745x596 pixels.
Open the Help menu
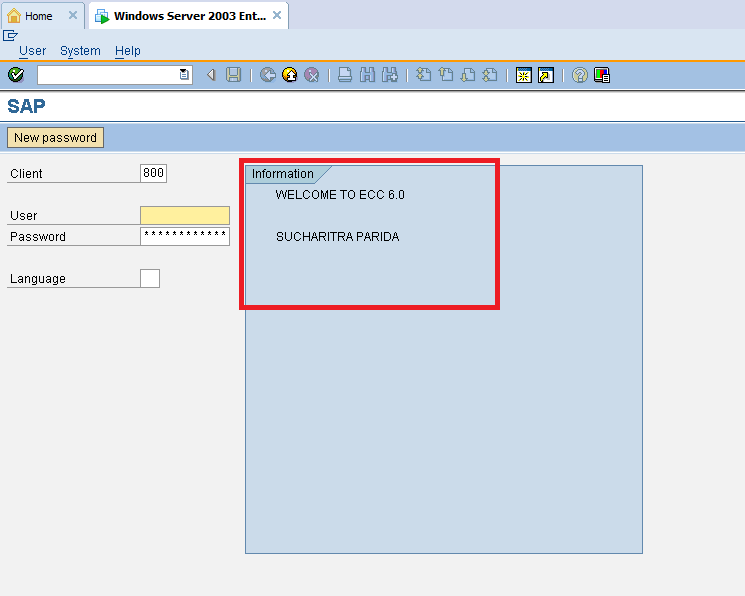pyautogui.click(x=128, y=50)
